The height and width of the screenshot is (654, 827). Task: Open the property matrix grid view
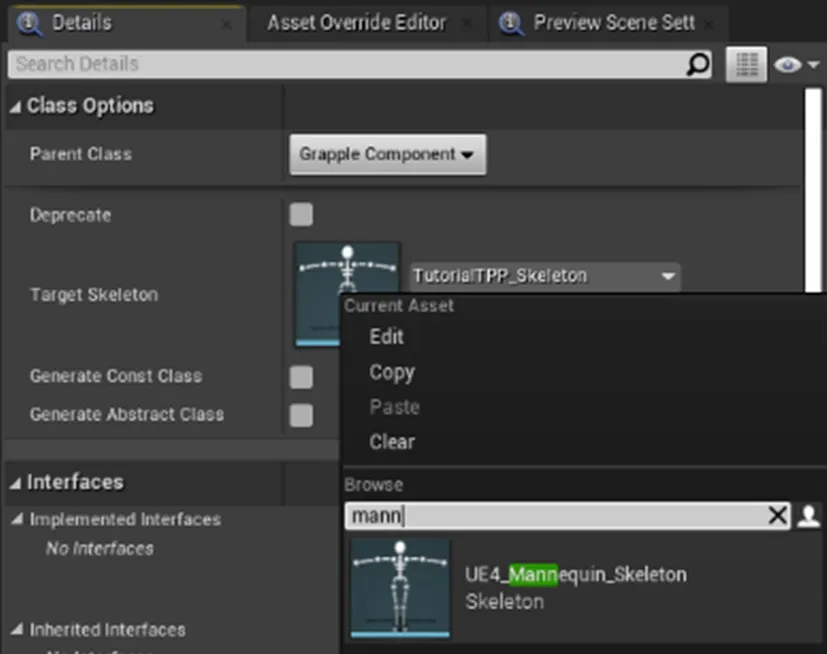(x=746, y=64)
